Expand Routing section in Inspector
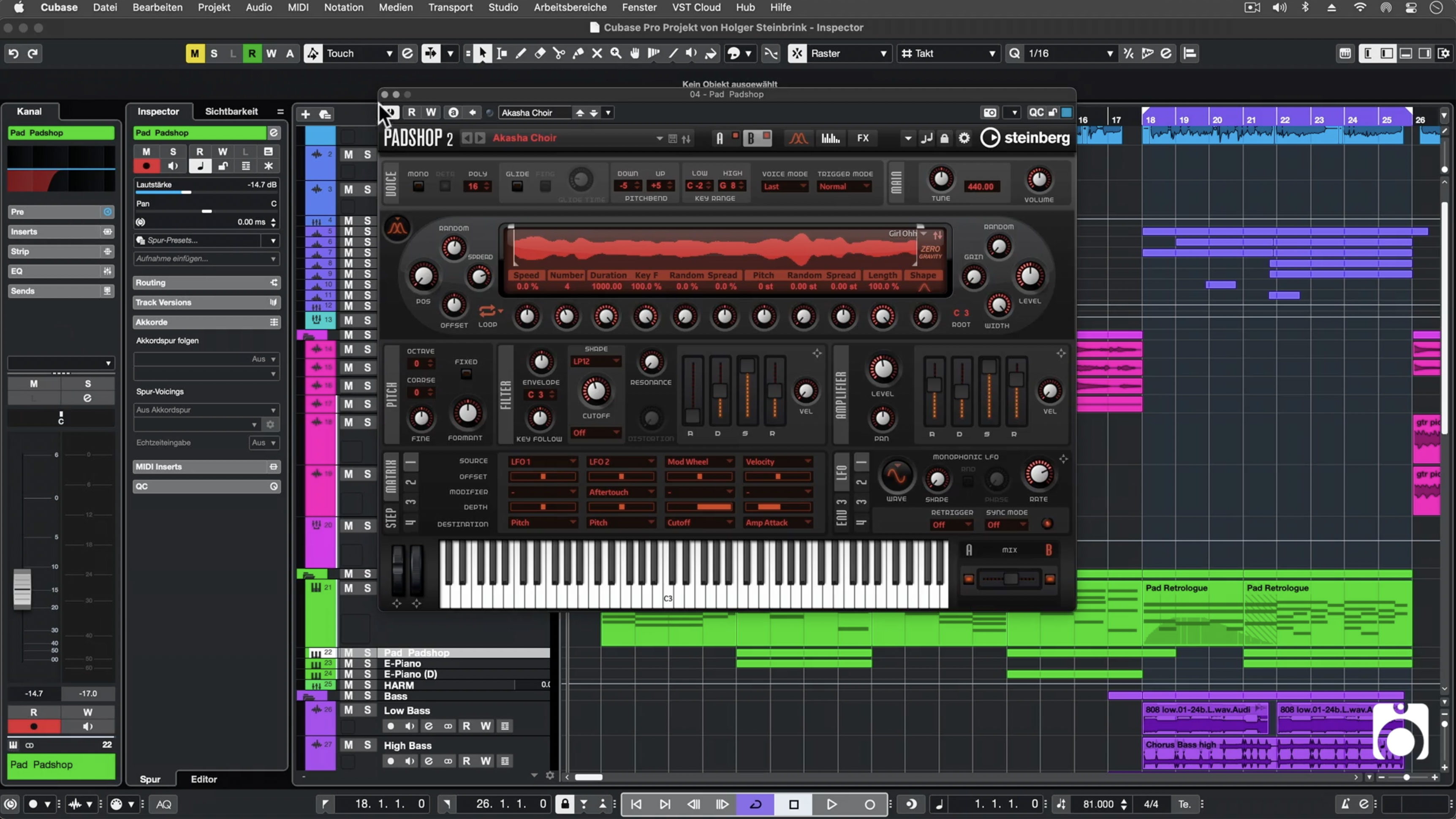The image size is (1456, 819). (x=206, y=282)
